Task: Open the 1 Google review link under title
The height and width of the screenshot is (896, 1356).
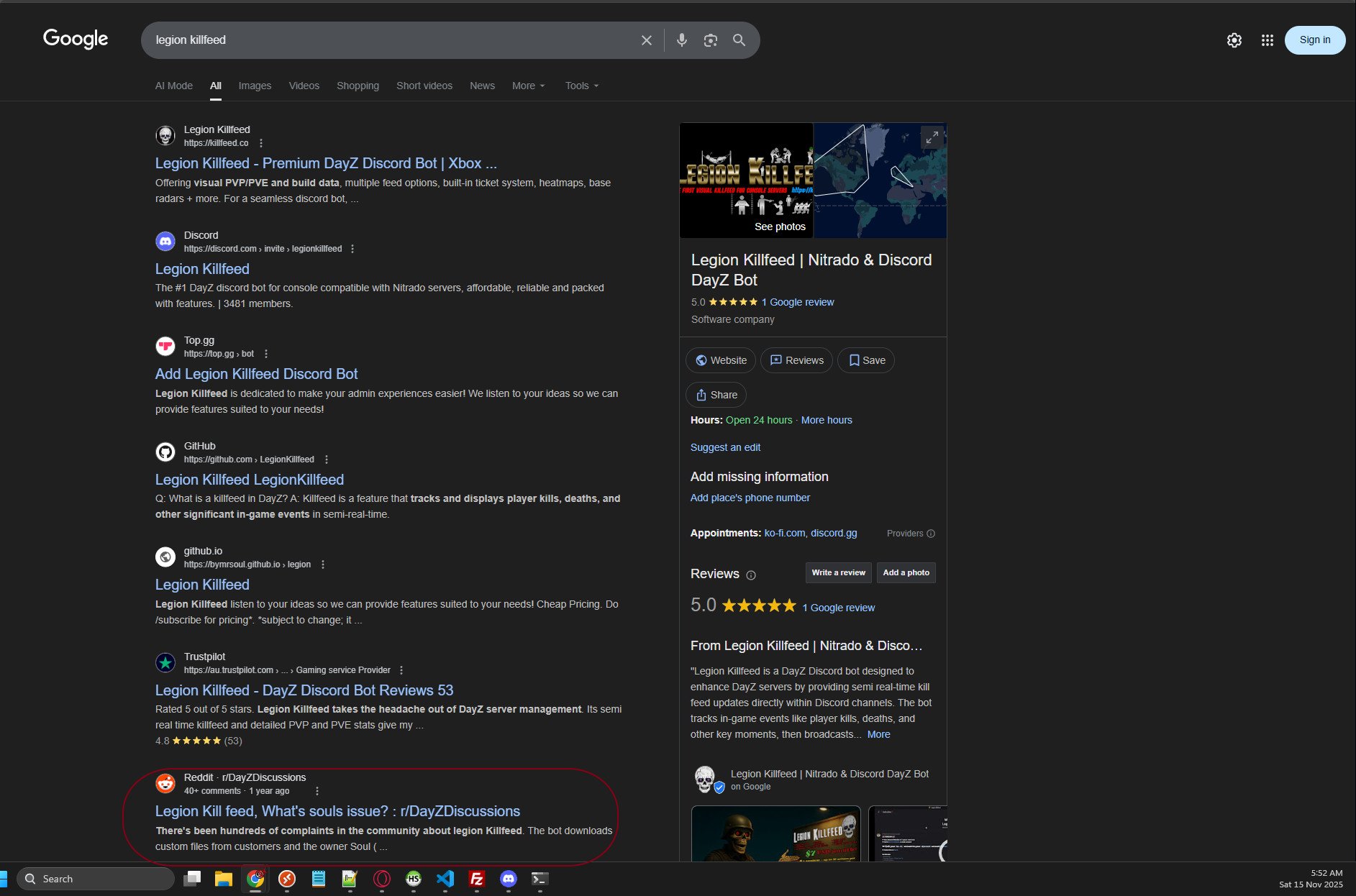Action: 798,302
